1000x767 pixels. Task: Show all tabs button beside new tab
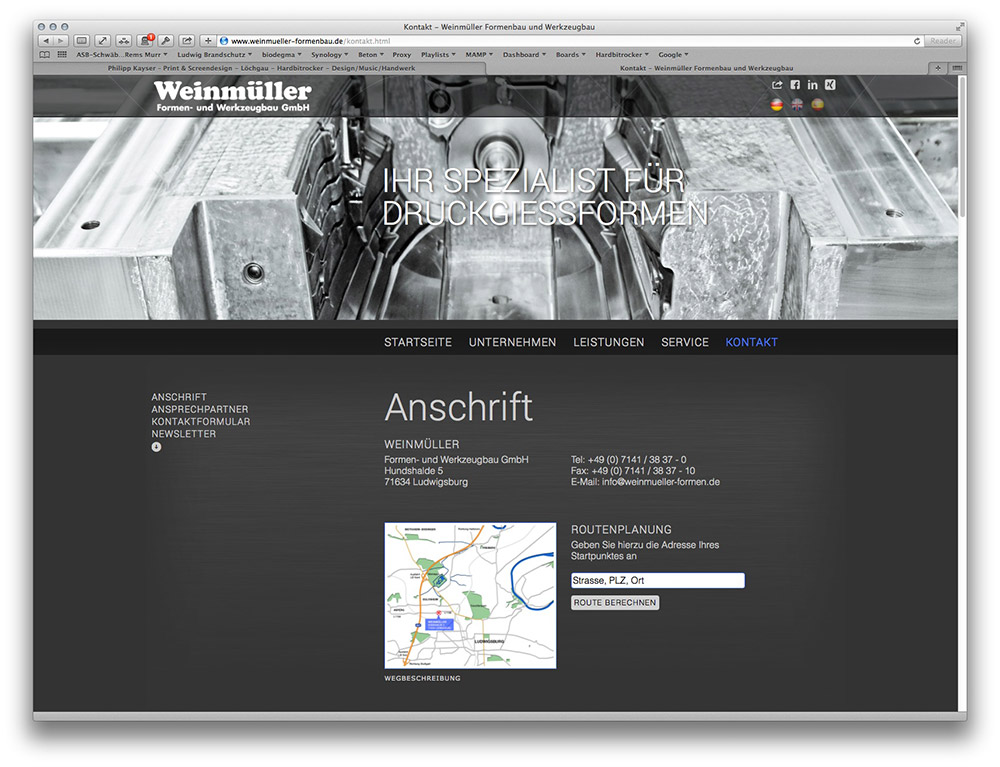[x=957, y=68]
